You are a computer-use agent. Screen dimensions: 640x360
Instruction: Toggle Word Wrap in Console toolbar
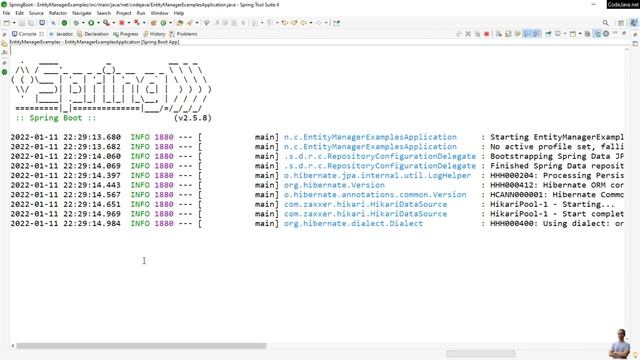[518, 34]
